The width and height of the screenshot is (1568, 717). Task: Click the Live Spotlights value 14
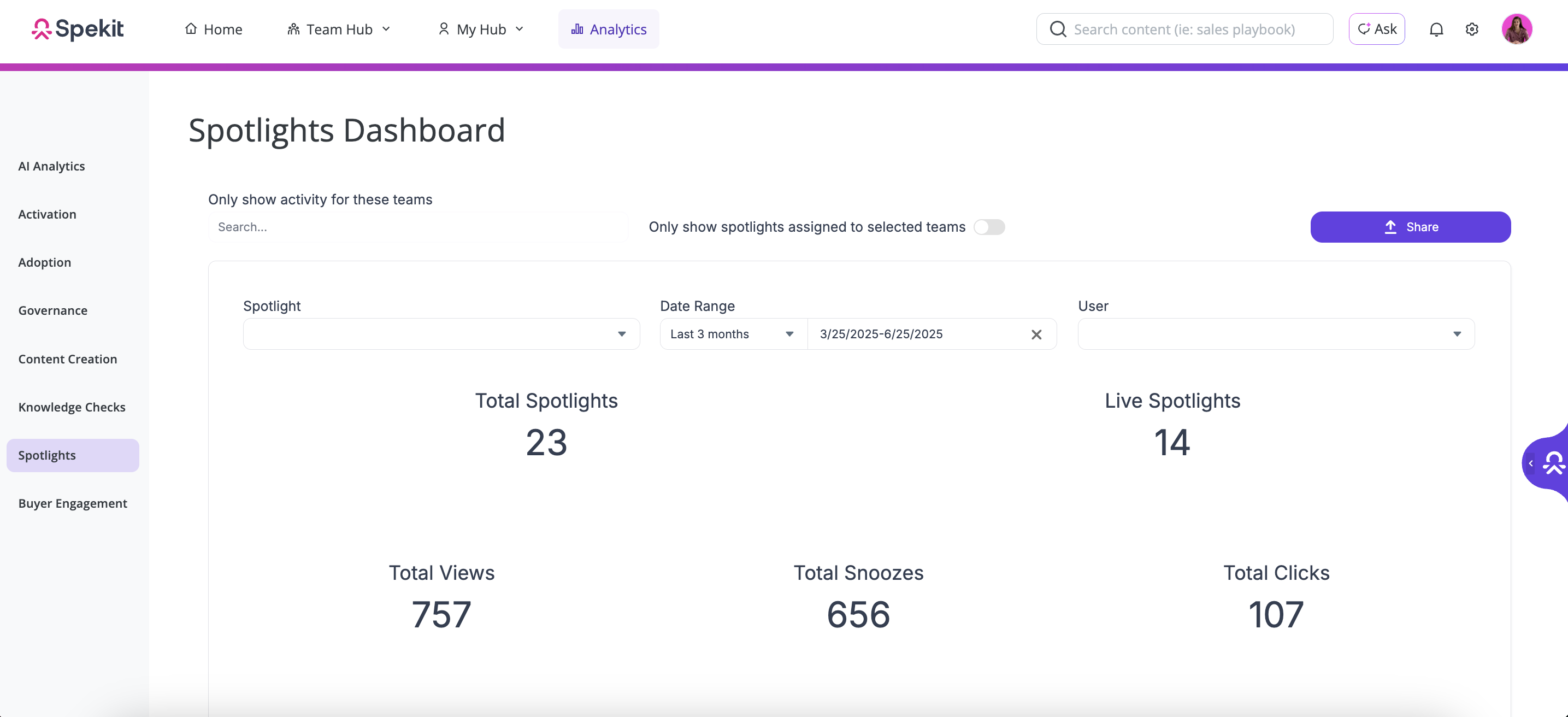click(1172, 443)
